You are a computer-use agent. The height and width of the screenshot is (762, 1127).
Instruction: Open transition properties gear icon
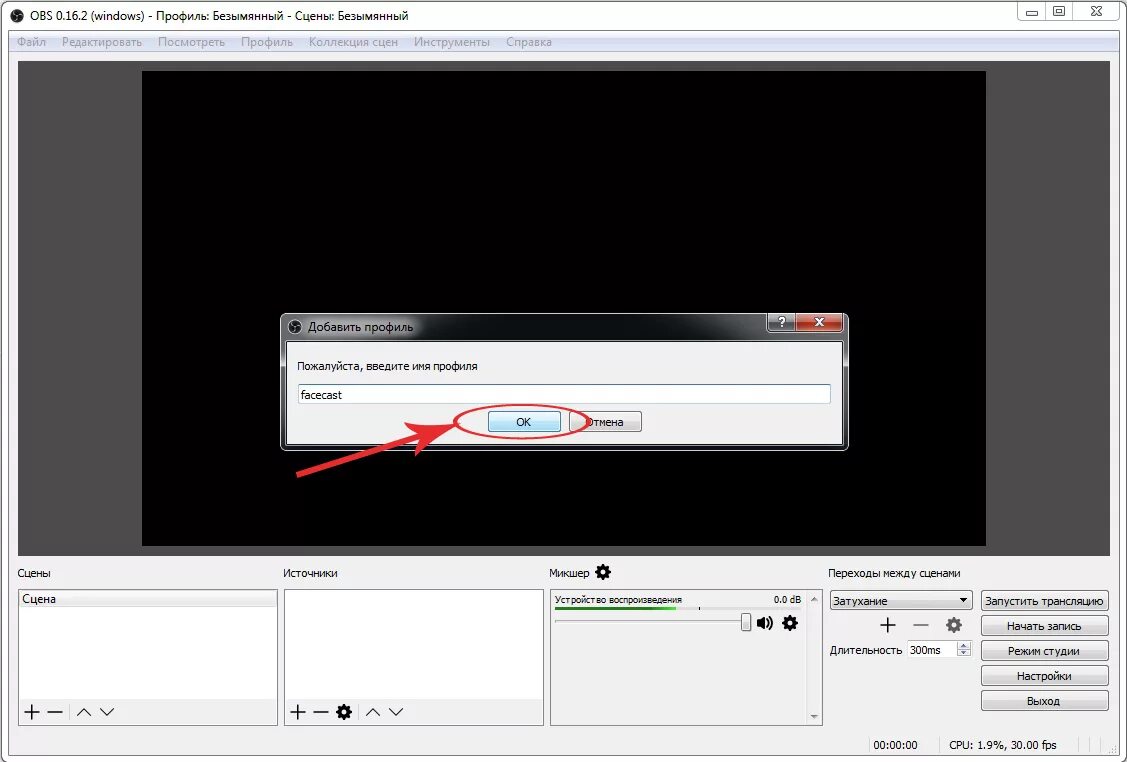954,625
